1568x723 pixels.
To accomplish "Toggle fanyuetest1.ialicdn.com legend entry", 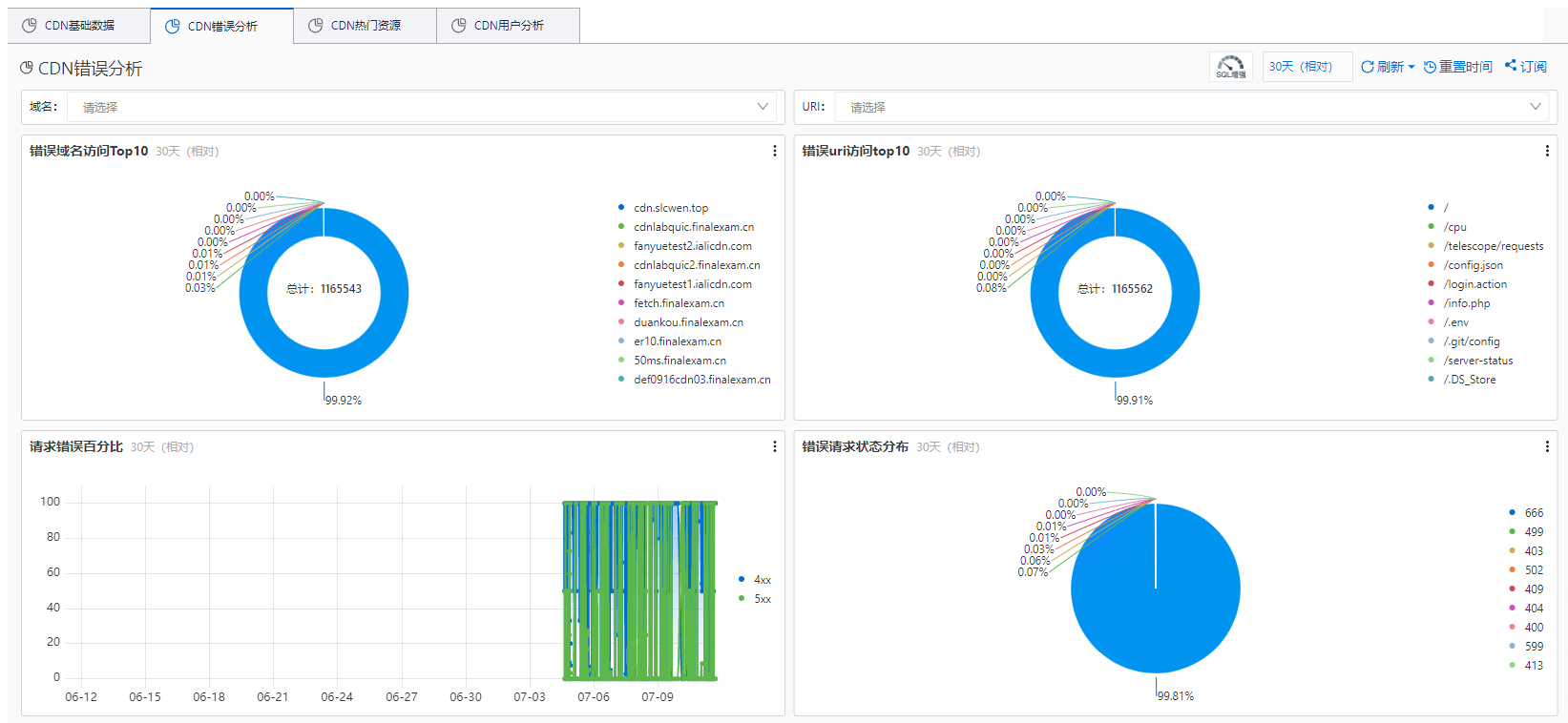I will [x=685, y=284].
